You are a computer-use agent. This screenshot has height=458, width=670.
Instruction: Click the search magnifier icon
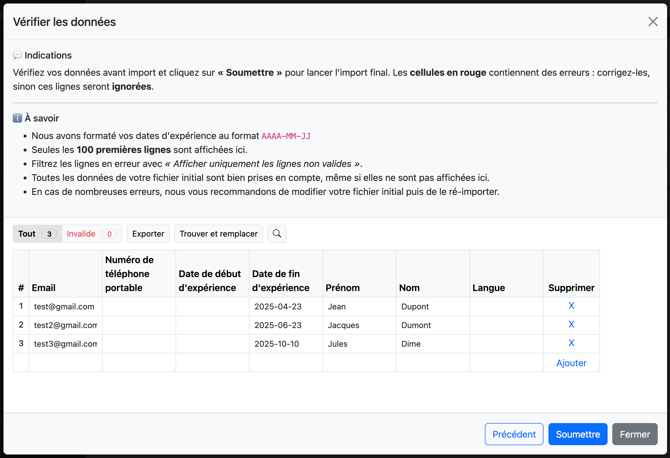coord(277,234)
